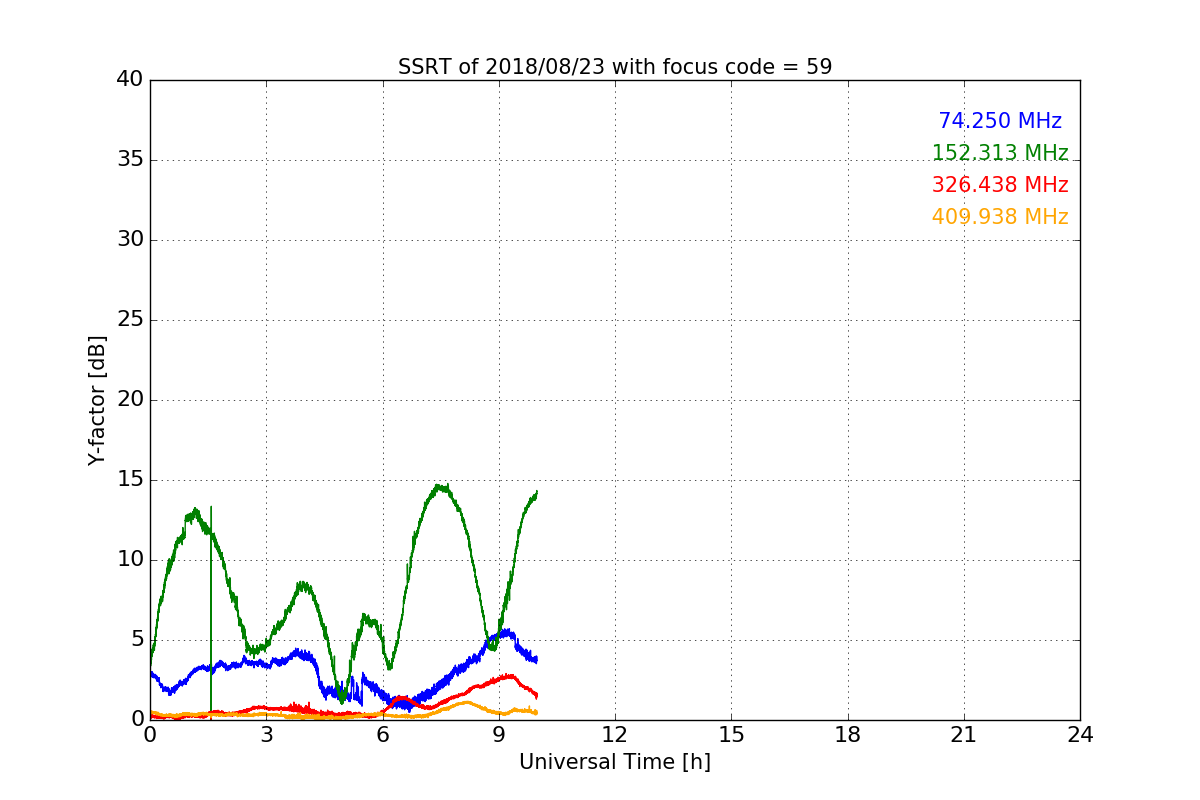
Task: Click the "Universal Time [h]" axis label
Action: (x=615, y=762)
